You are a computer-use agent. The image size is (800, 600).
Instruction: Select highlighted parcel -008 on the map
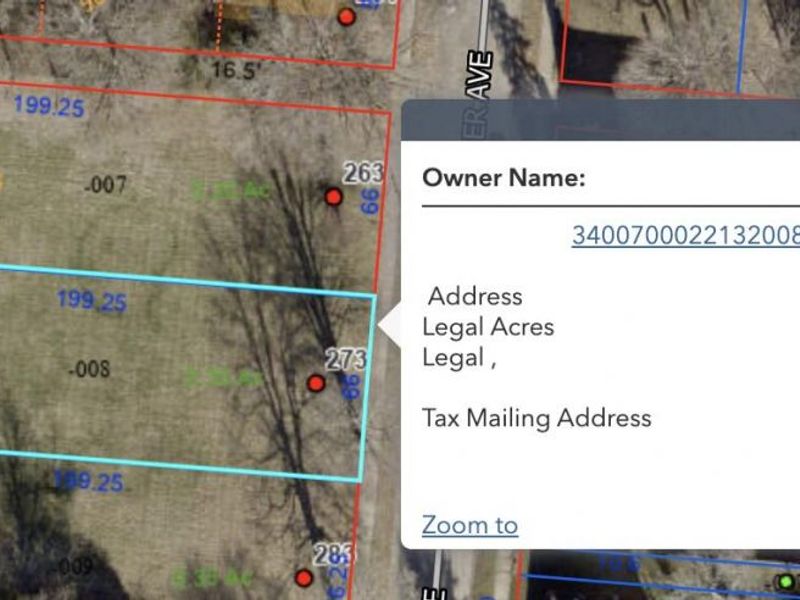tap(90, 370)
